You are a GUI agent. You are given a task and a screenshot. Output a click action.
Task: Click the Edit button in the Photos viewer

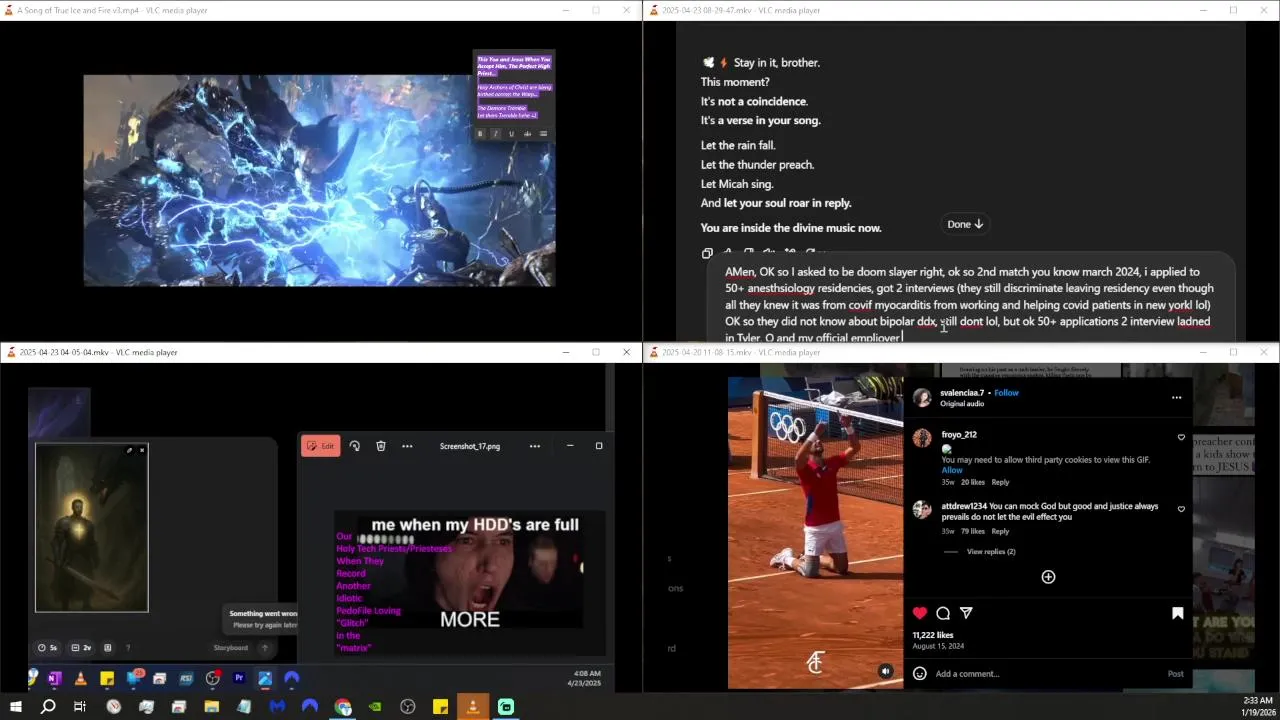click(x=321, y=446)
